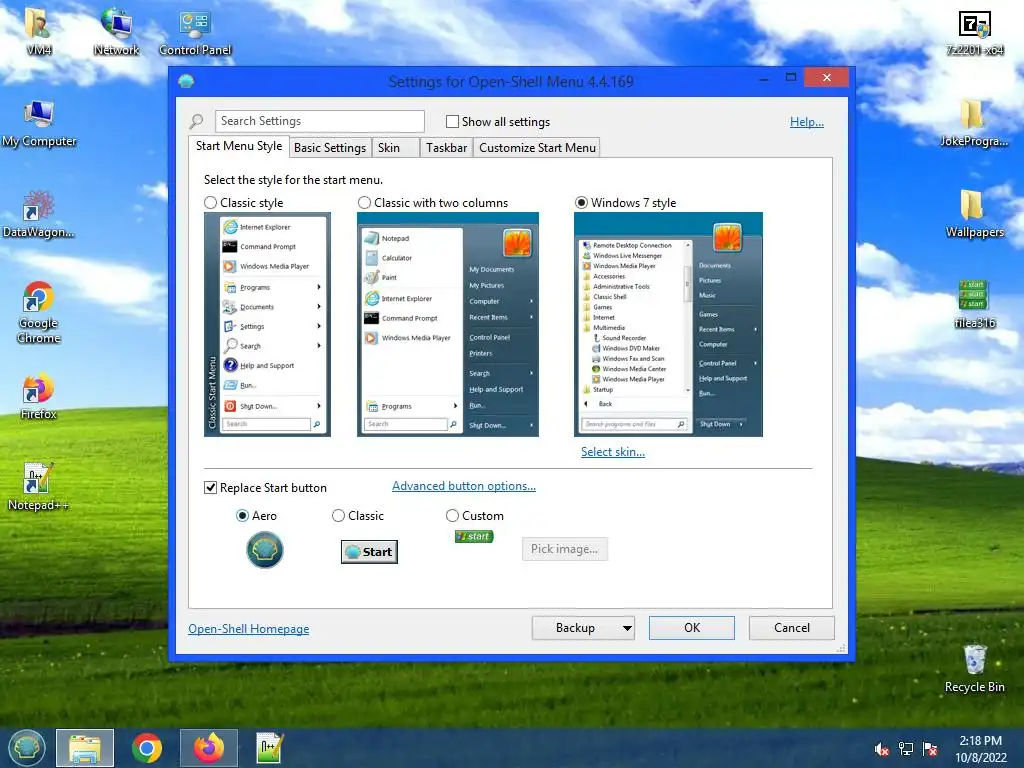
Task: Select the Notepad++ desktop shortcut
Action: [x=39, y=487]
